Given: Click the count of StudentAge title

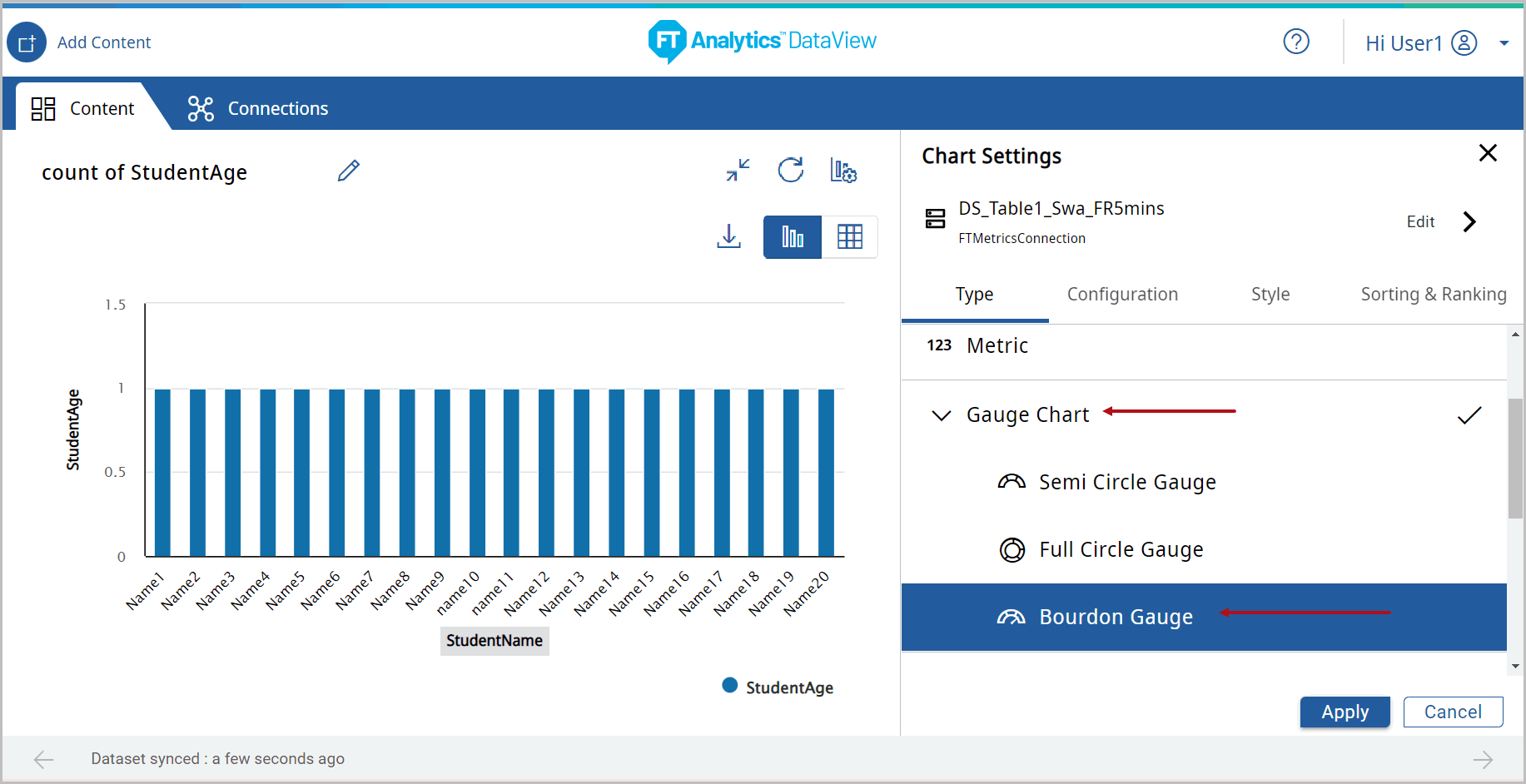Looking at the screenshot, I should [x=145, y=172].
